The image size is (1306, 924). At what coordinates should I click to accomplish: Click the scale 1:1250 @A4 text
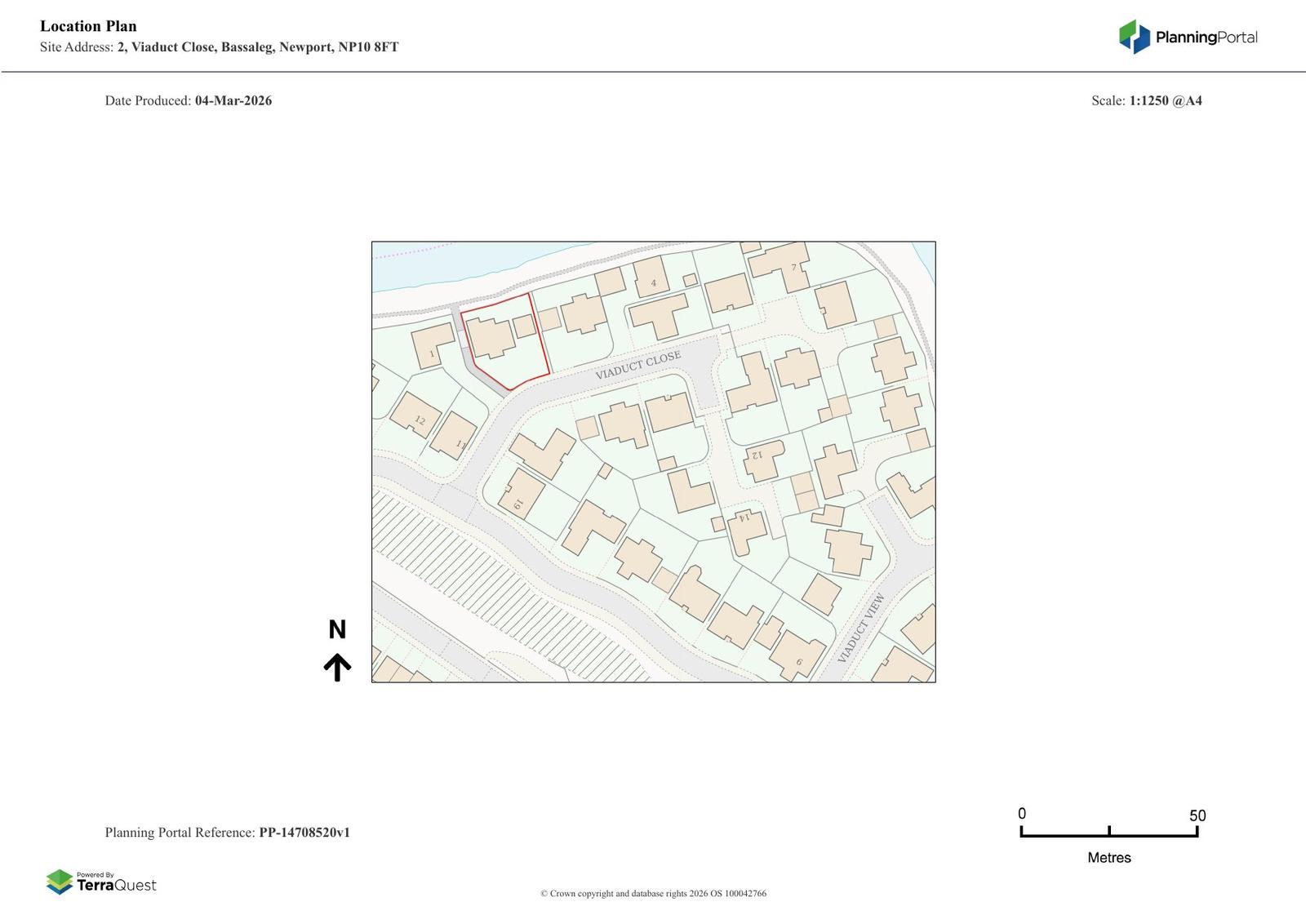[x=1165, y=100]
